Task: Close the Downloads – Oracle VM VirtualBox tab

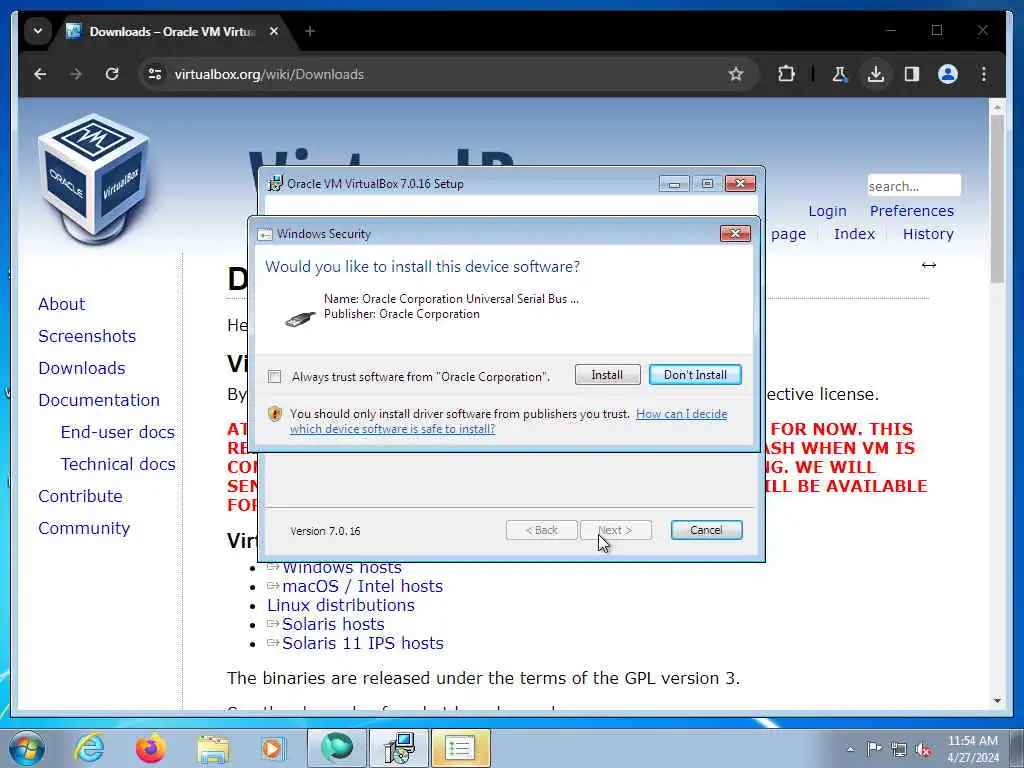Action: (274, 31)
